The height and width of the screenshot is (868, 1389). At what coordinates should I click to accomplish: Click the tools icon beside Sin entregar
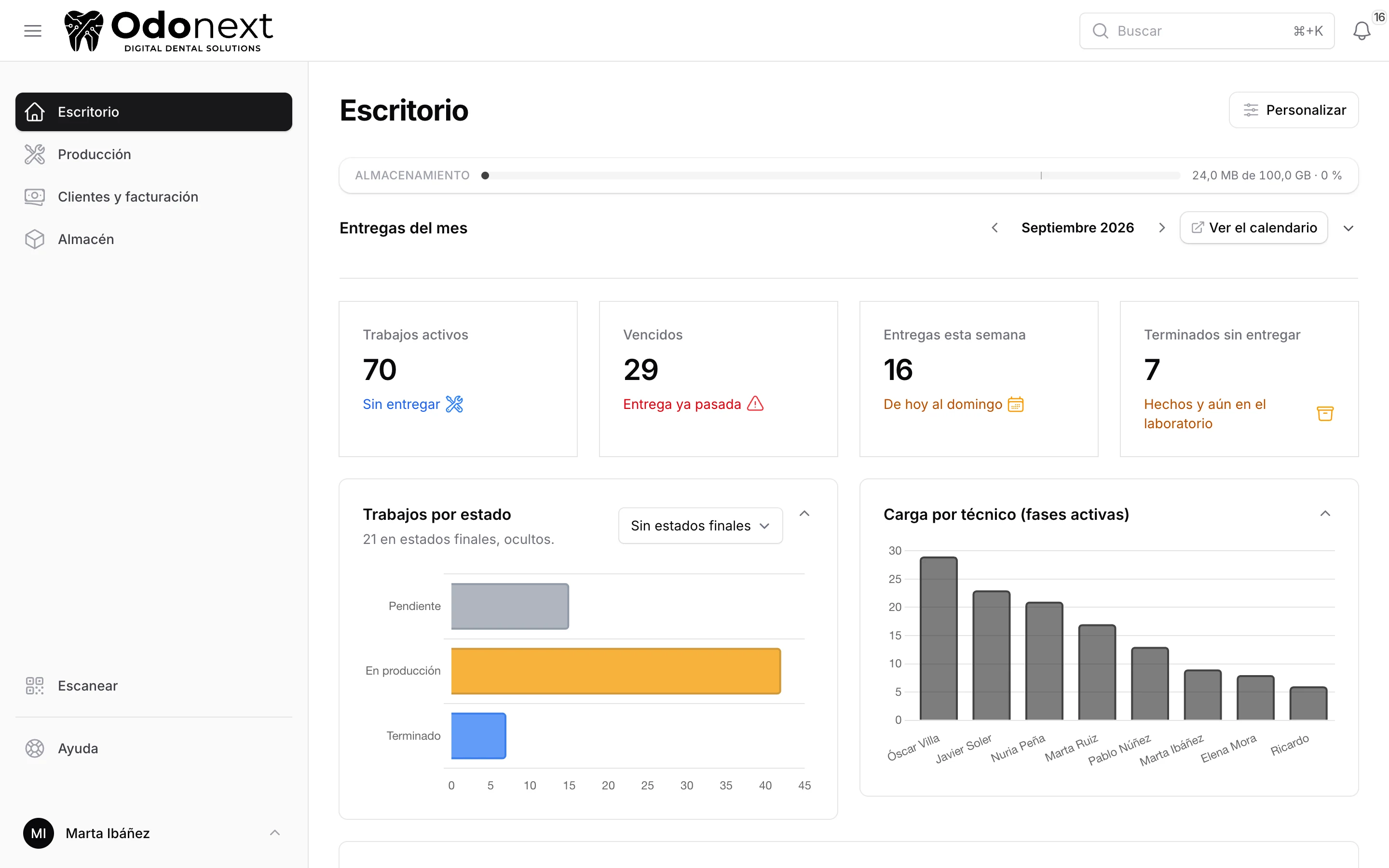point(454,404)
